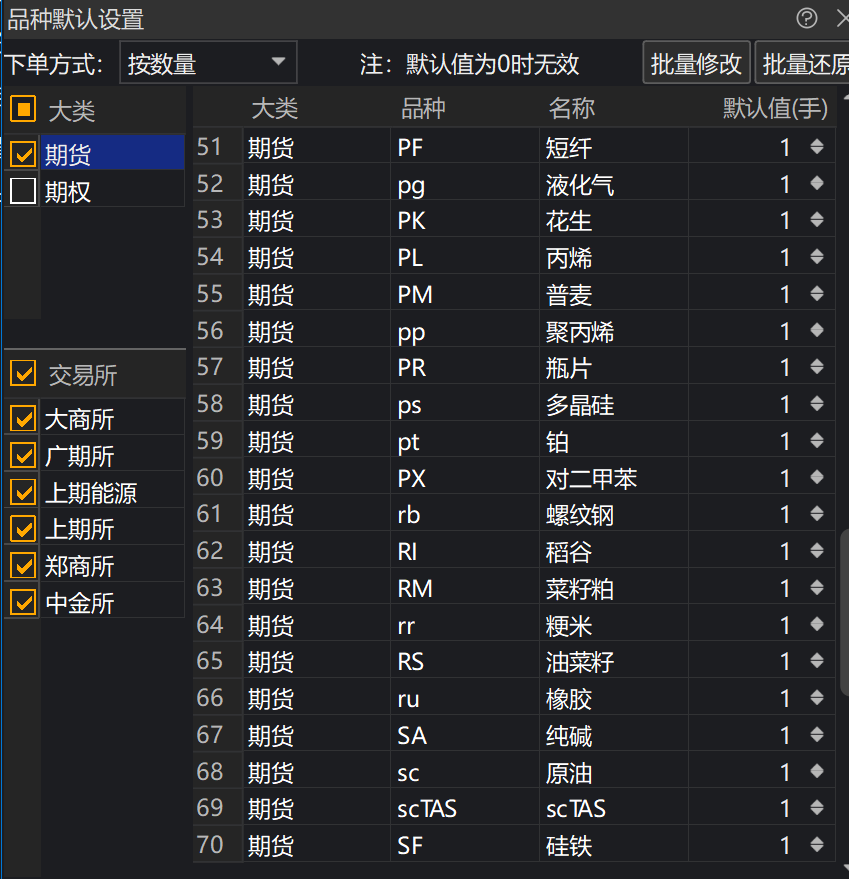Sort by the 品种 column header
The height and width of the screenshot is (879, 849).
[x=423, y=108]
